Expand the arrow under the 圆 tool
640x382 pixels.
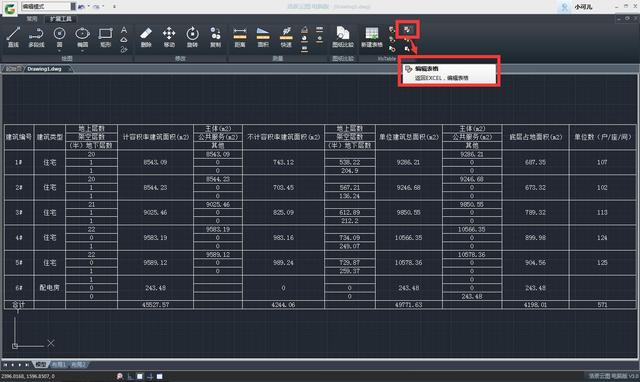point(60,51)
